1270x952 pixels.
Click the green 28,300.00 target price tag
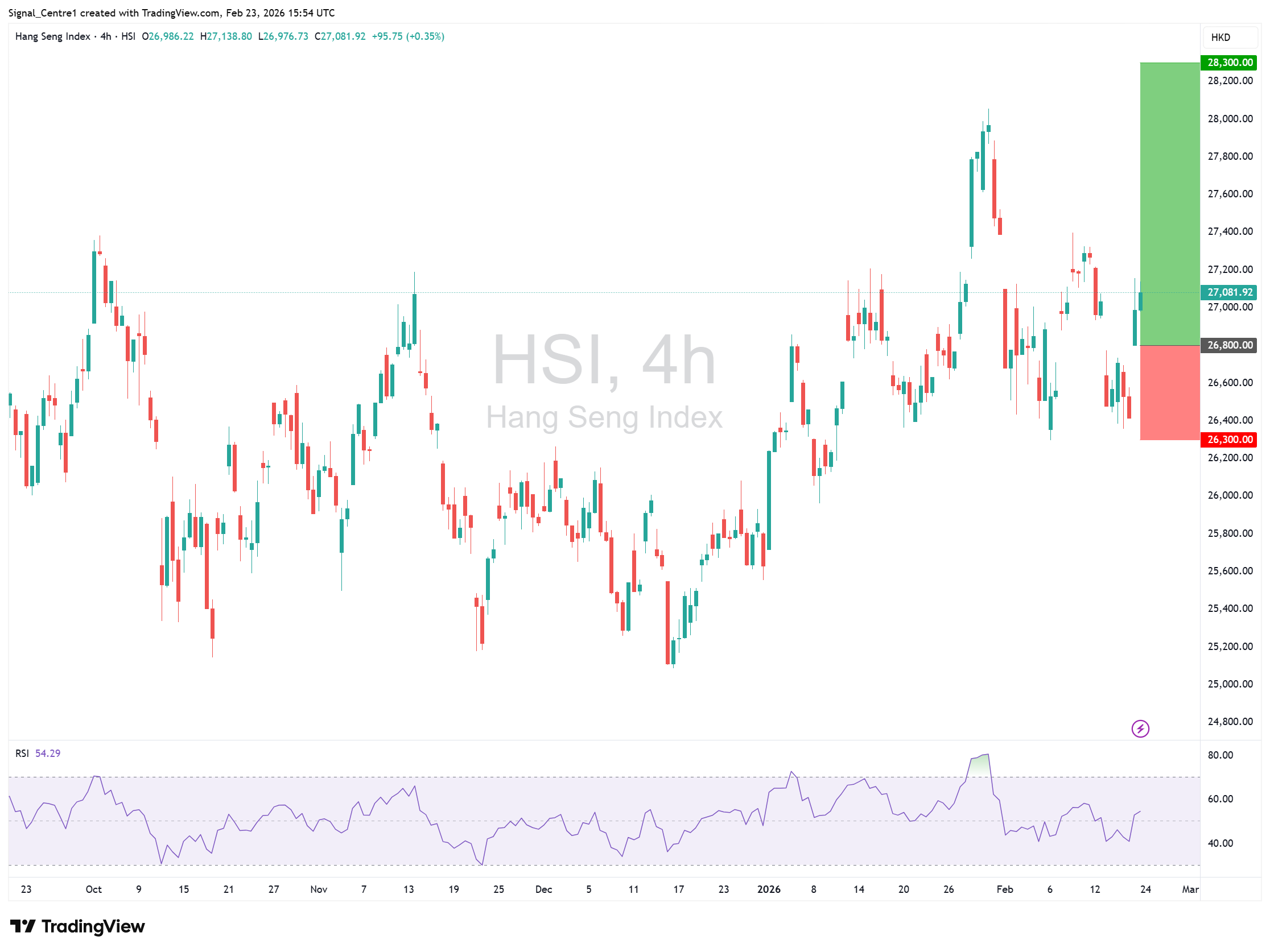point(1228,63)
